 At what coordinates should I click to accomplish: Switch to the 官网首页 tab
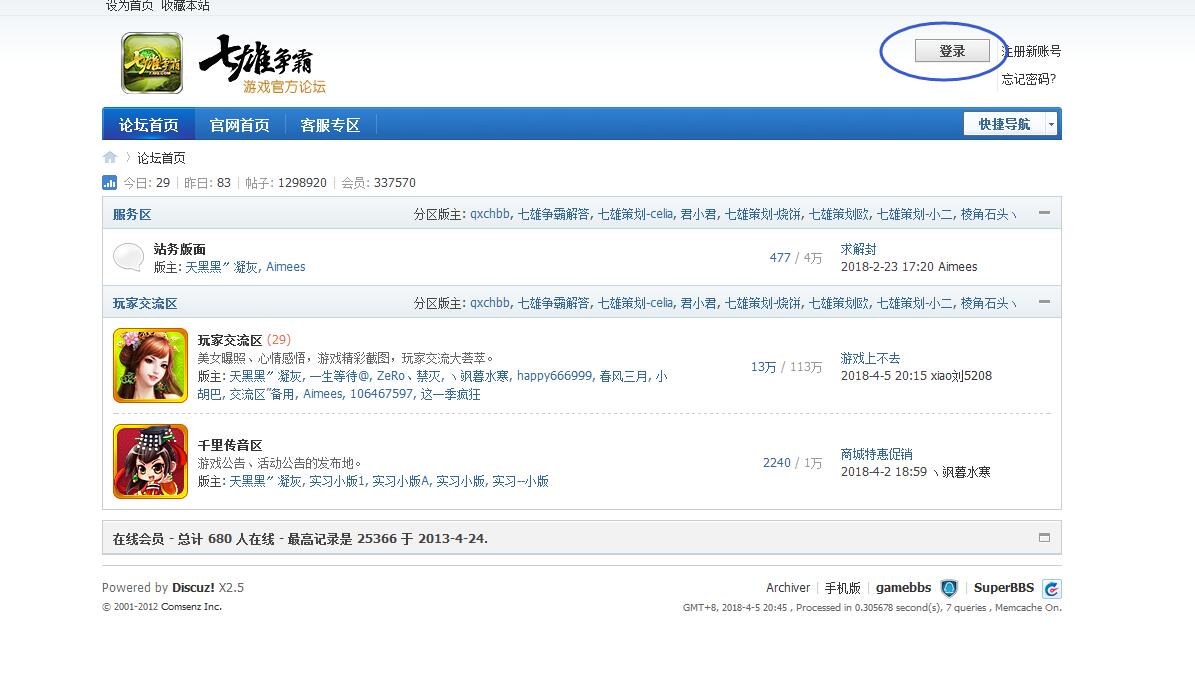point(239,125)
